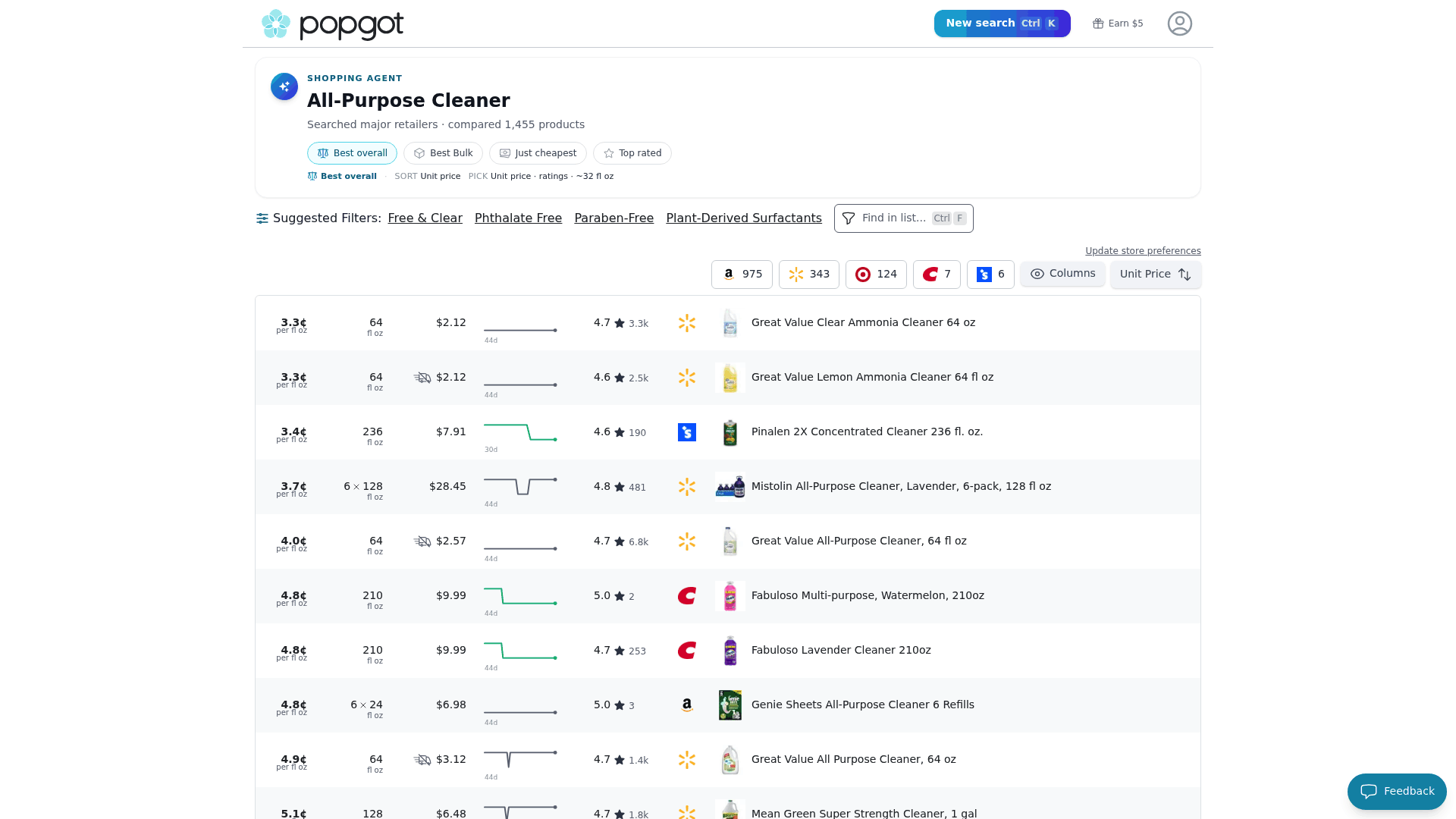1456x819 pixels.
Task: Toggle the Target store filter (124)
Action: point(876,275)
